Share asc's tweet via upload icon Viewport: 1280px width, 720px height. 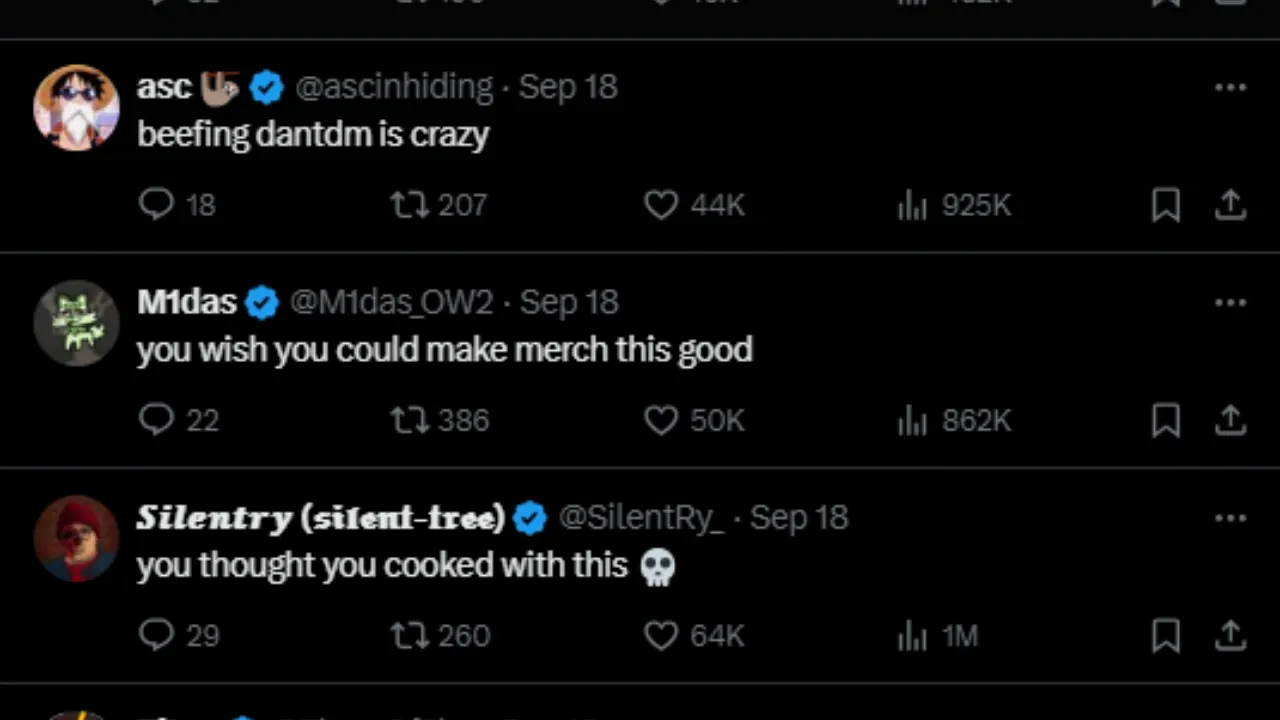pos(1230,205)
